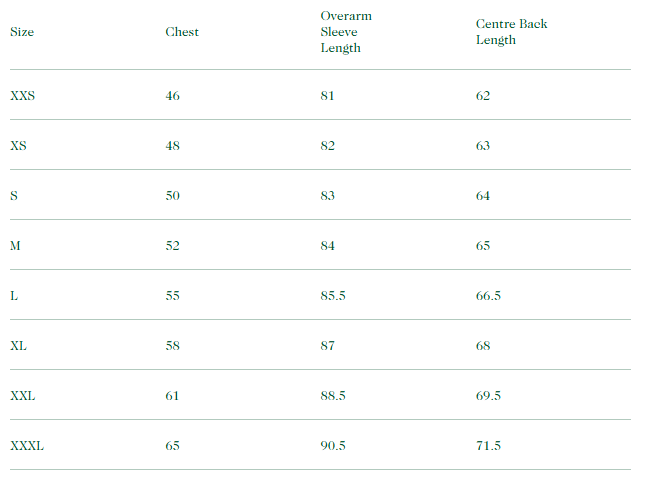This screenshot has height=480, width=645.
Task: Click the Size column header
Action: coord(22,32)
